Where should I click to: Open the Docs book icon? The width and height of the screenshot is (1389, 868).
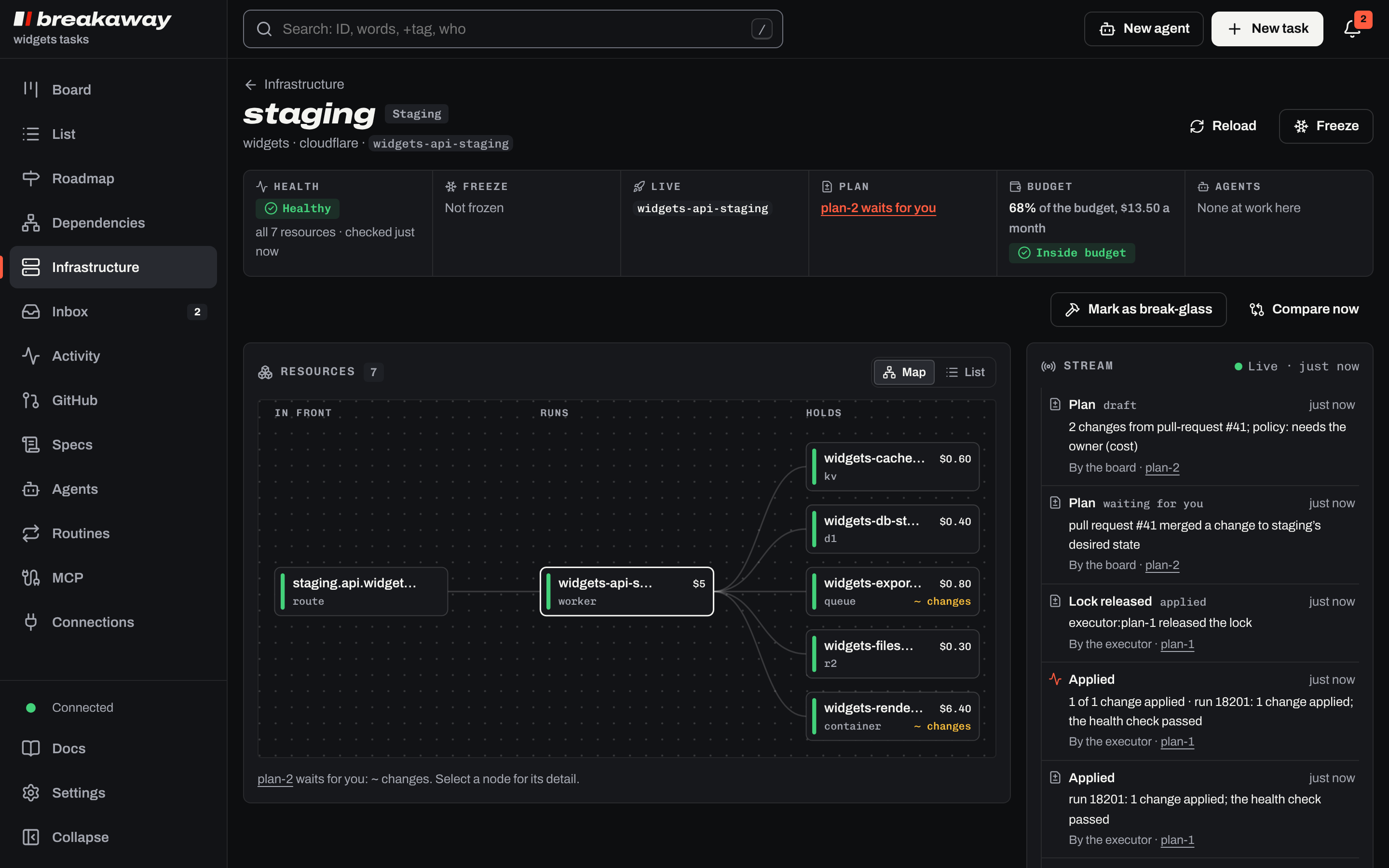point(30,748)
